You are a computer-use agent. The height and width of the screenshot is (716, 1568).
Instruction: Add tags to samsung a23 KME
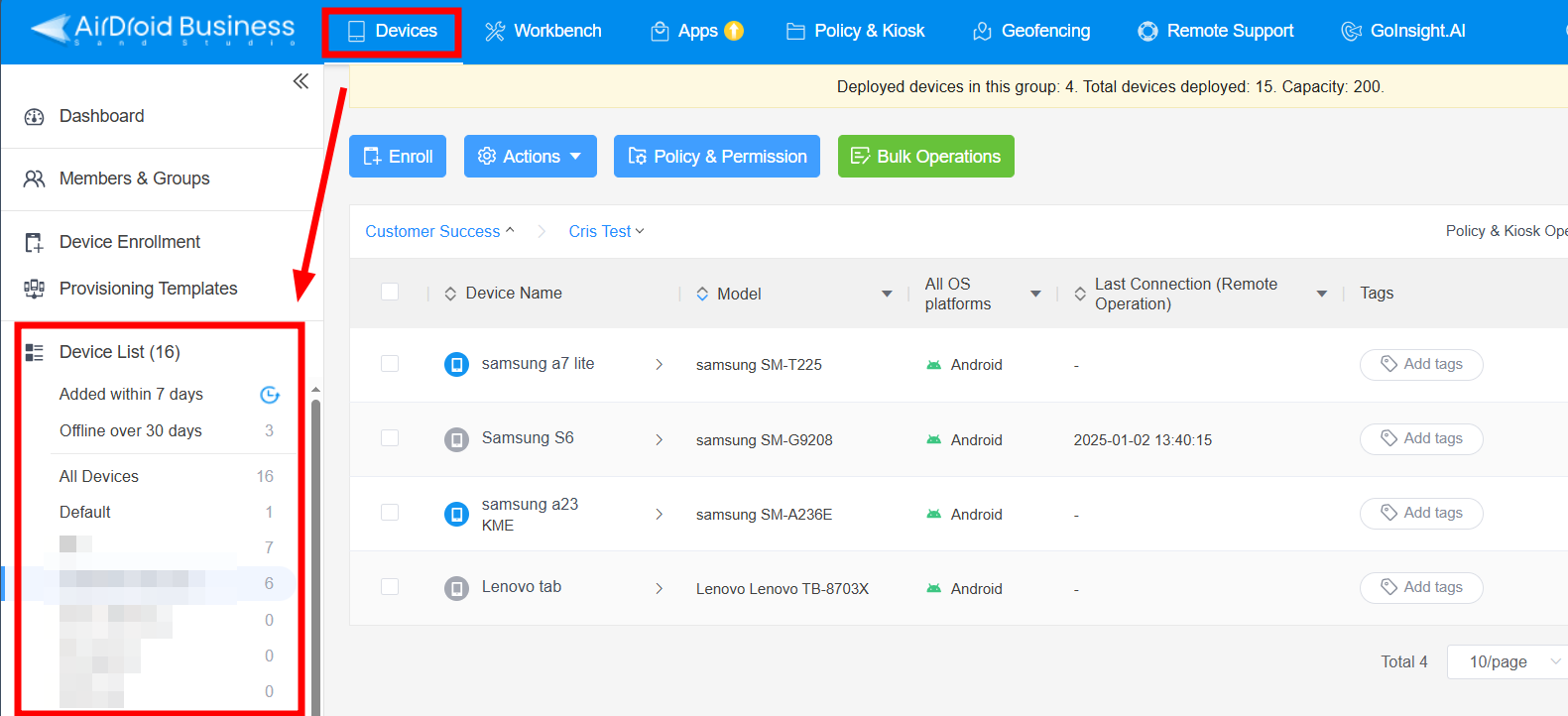(1421, 514)
